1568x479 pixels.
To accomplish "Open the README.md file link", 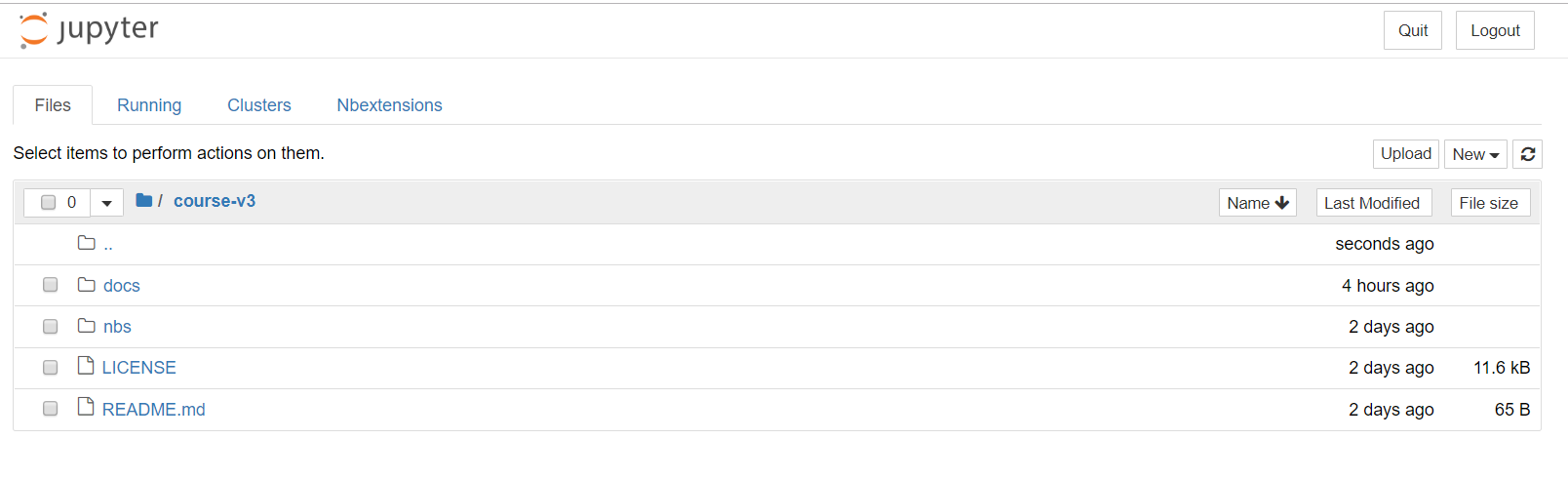I will (154, 410).
